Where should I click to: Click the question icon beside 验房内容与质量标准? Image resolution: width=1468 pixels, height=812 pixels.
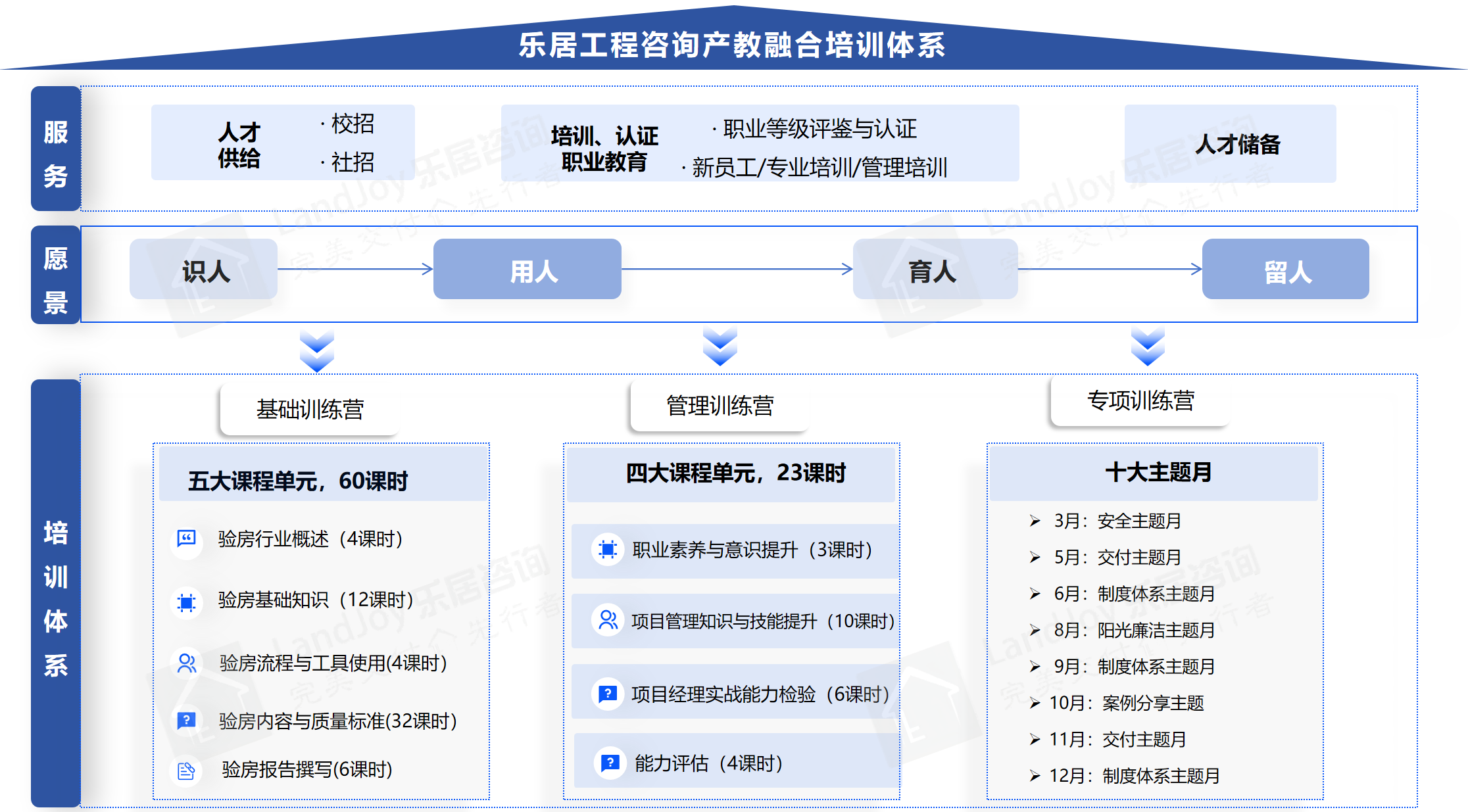click(x=187, y=721)
